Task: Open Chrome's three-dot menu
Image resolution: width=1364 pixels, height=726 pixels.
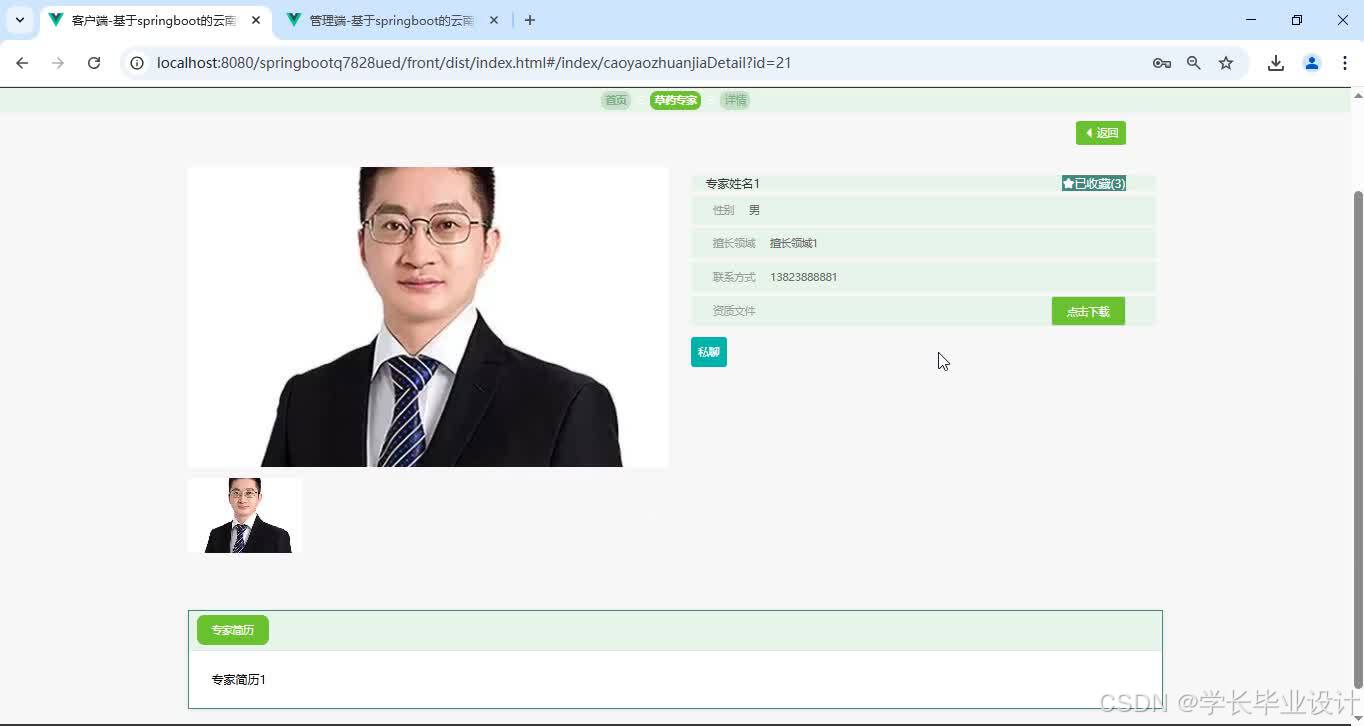Action: tap(1345, 63)
